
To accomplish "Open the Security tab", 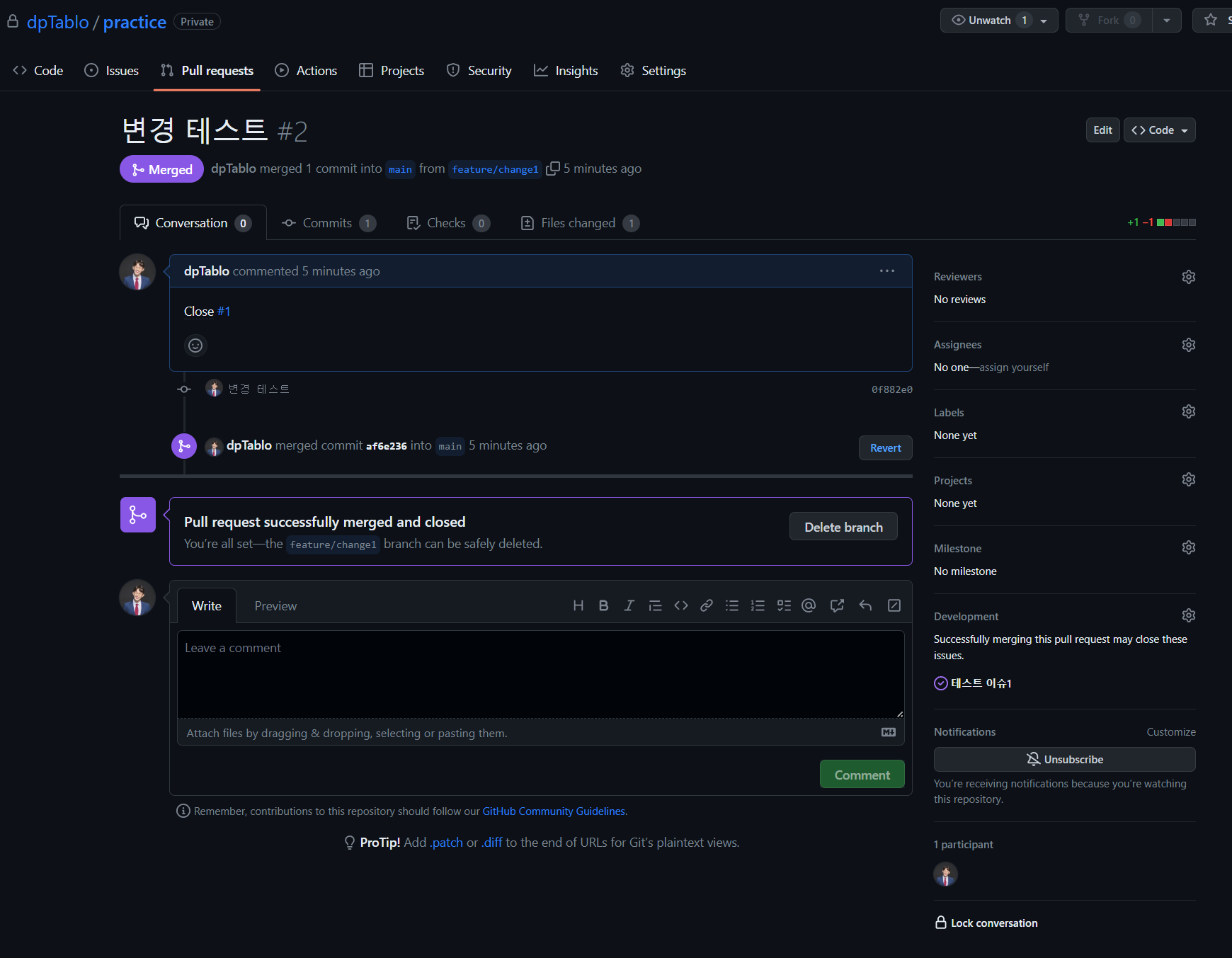I will 479,71.
